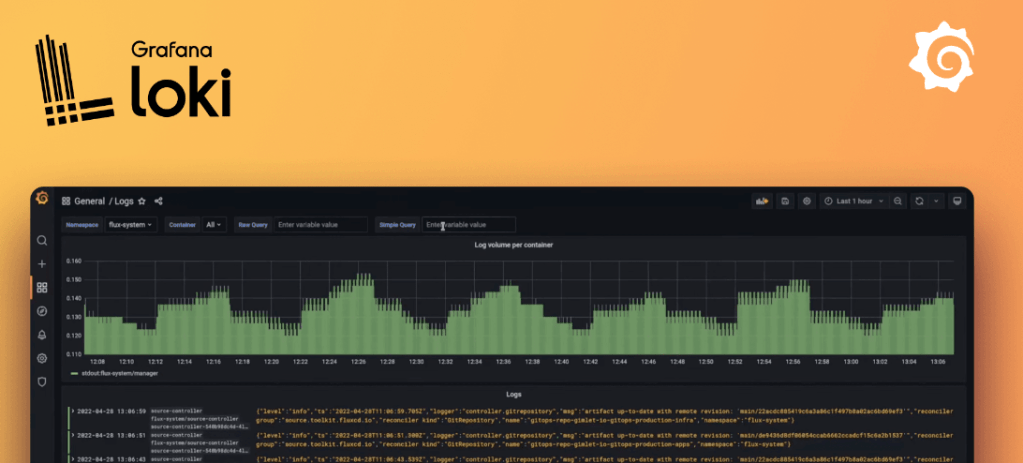Click the 13:06 x-axis time label
Screen dimensions: 1023x463
[x=938, y=361]
